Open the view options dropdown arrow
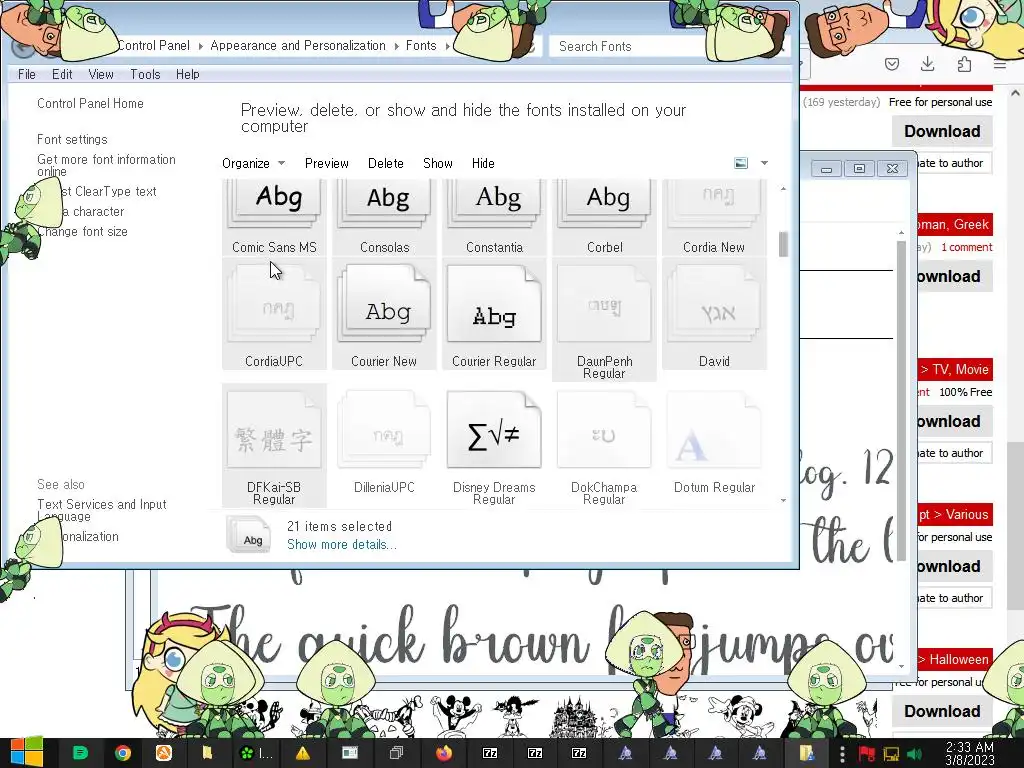This screenshot has width=1024, height=768. tap(764, 163)
